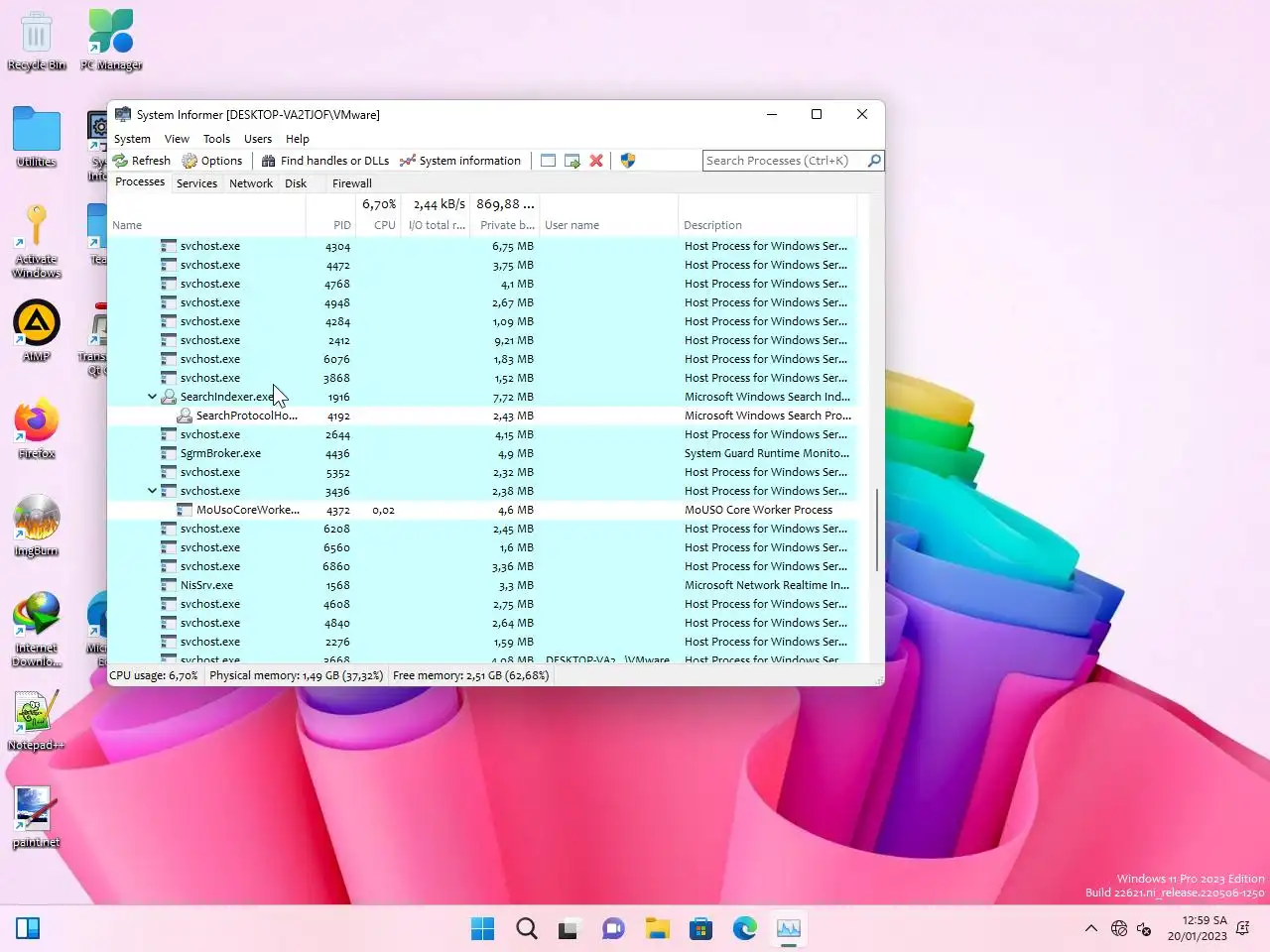The width and height of the screenshot is (1270, 952).
Task: Select the MoUsoCoreWorke... process icon
Action: [x=185, y=510]
